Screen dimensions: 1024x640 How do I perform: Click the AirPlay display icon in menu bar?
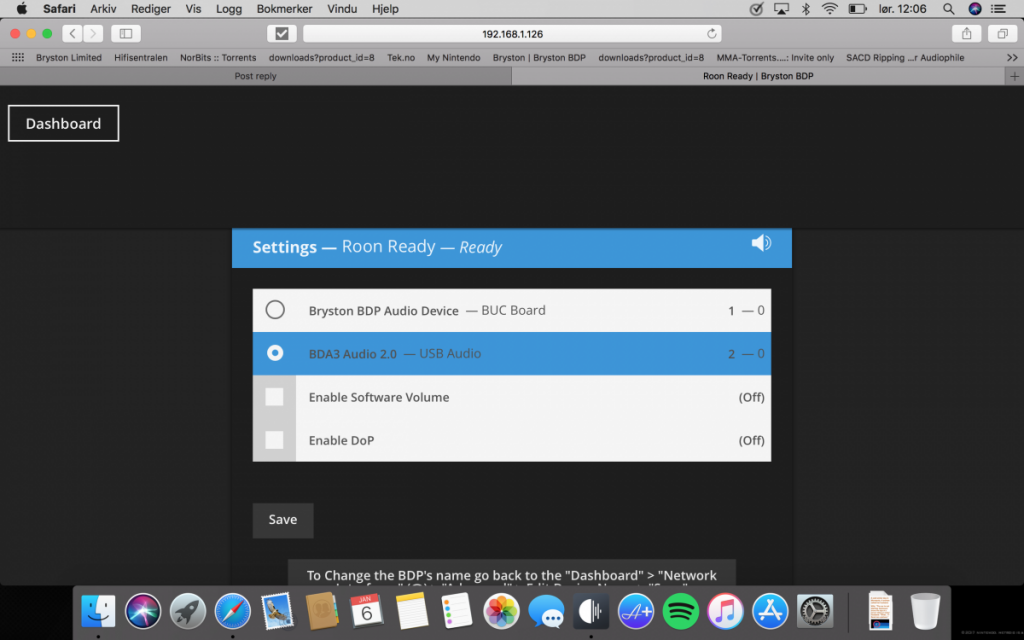(x=781, y=9)
